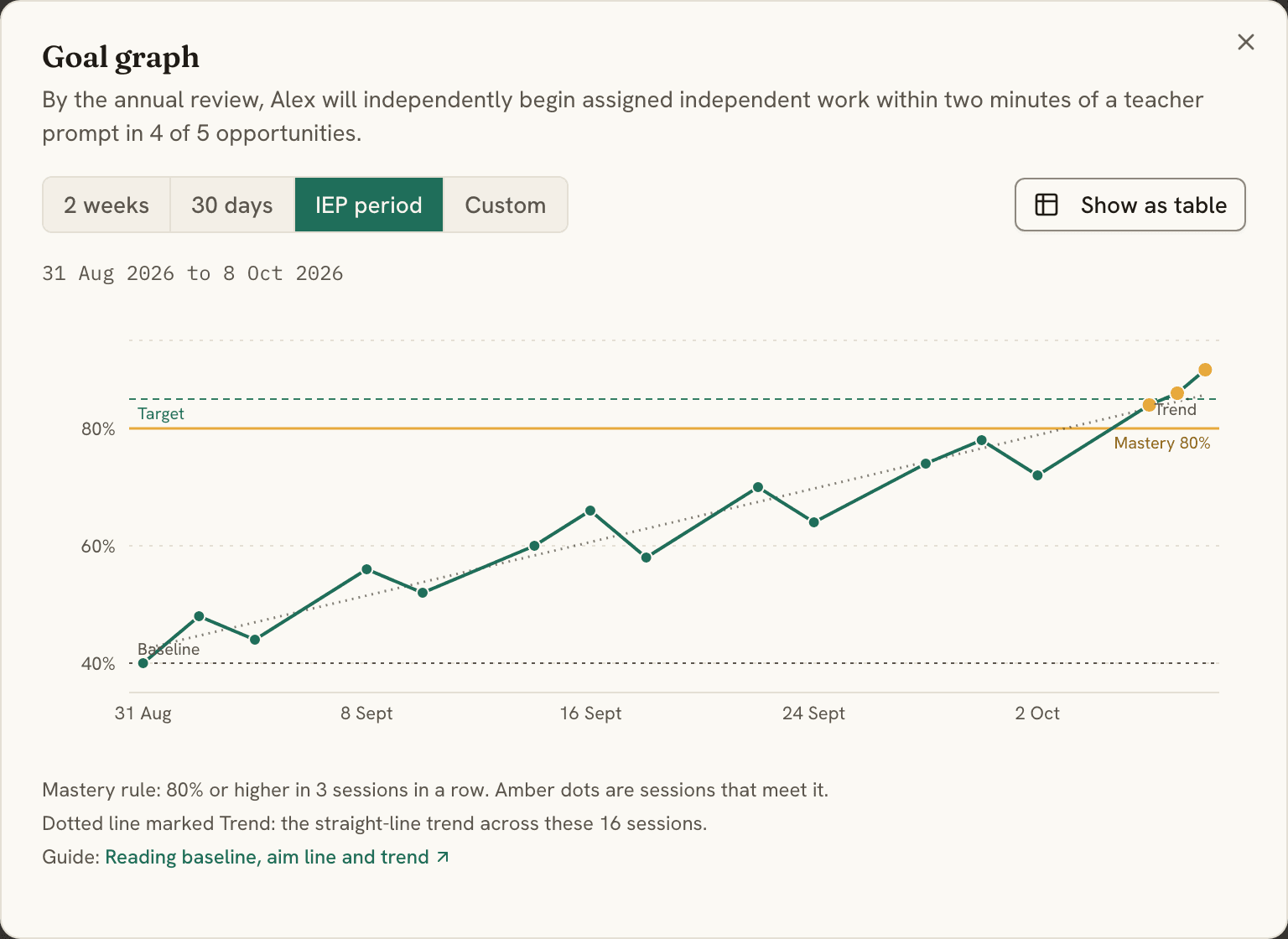Select the 2 weeks range
The image size is (1288, 939).
tap(106, 205)
